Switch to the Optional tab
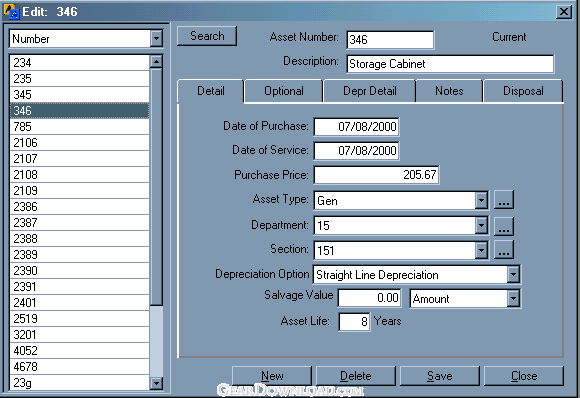Viewport: 580px width, 398px height. [284, 91]
